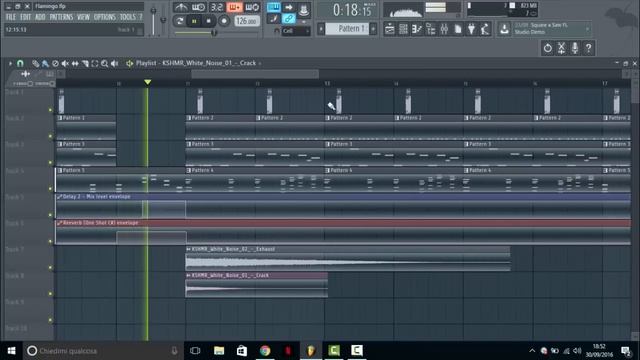
Task: Click the green playhead marker on the timeline
Action: (x=148, y=82)
